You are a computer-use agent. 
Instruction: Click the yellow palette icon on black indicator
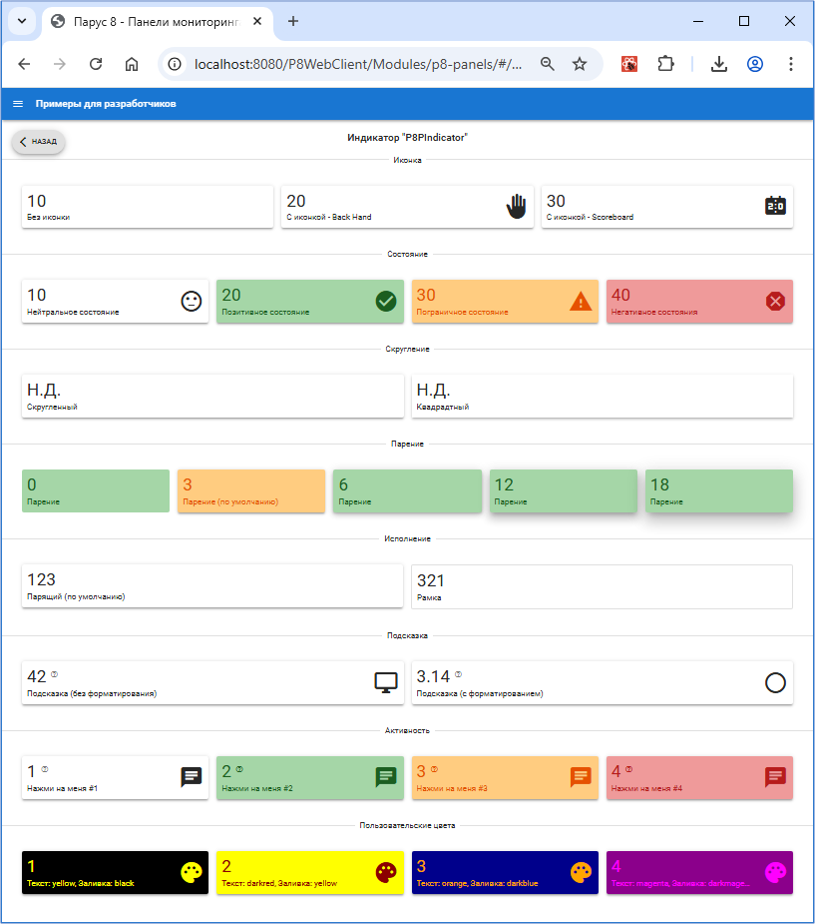click(191, 872)
